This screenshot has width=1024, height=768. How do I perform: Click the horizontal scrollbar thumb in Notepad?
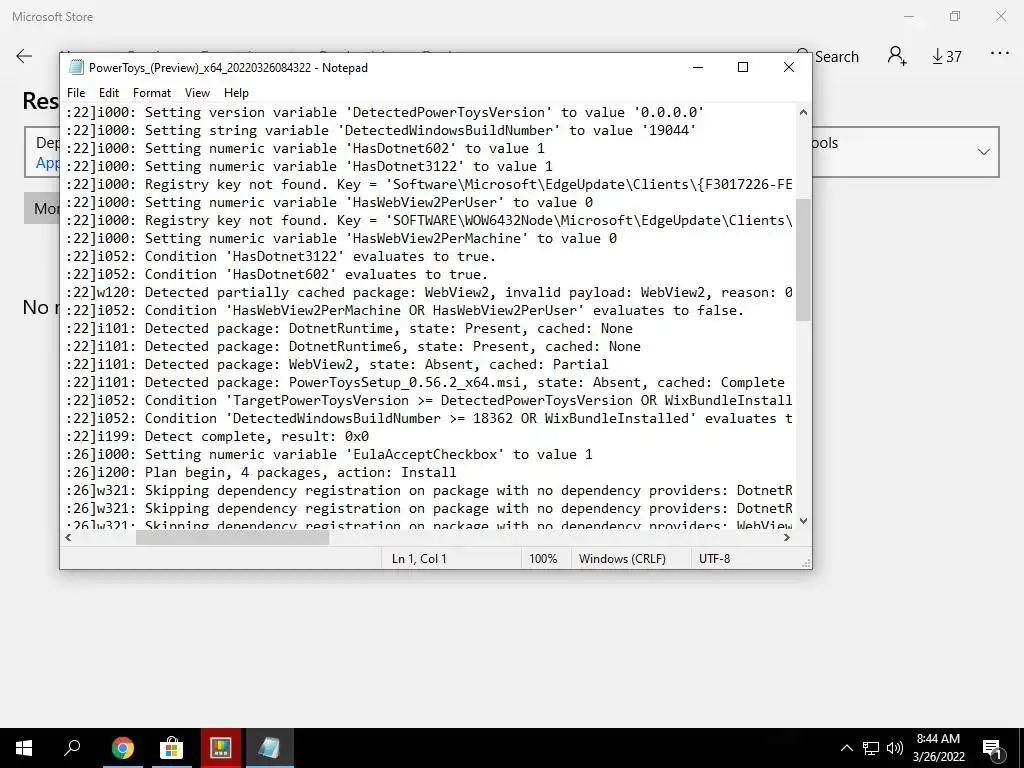(x=232, y=537)
